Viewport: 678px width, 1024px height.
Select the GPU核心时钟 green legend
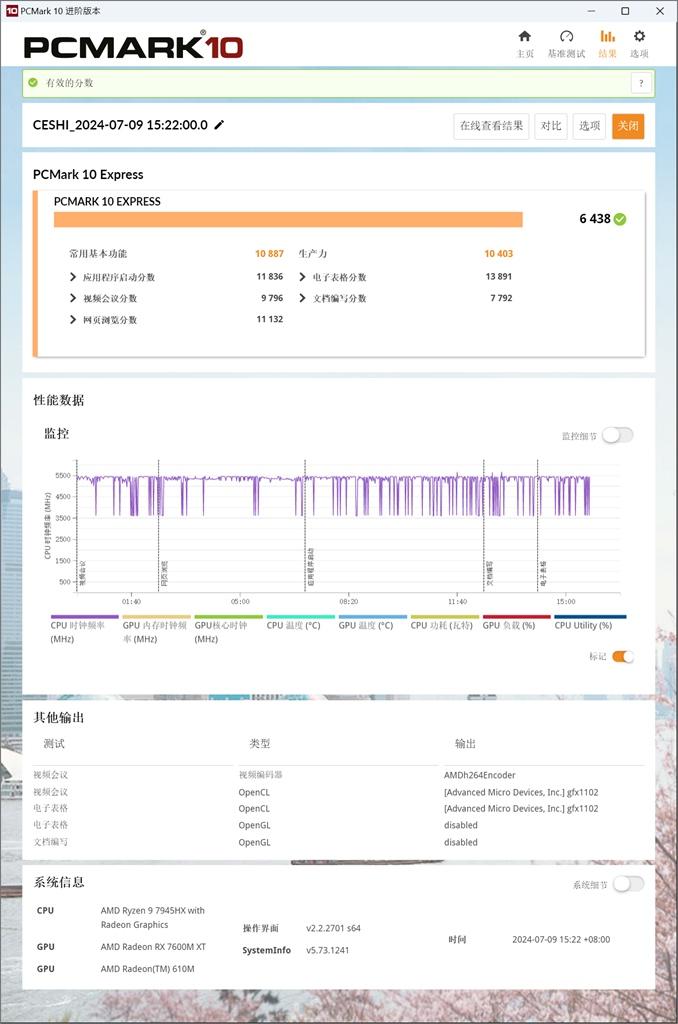coord(228,630)
